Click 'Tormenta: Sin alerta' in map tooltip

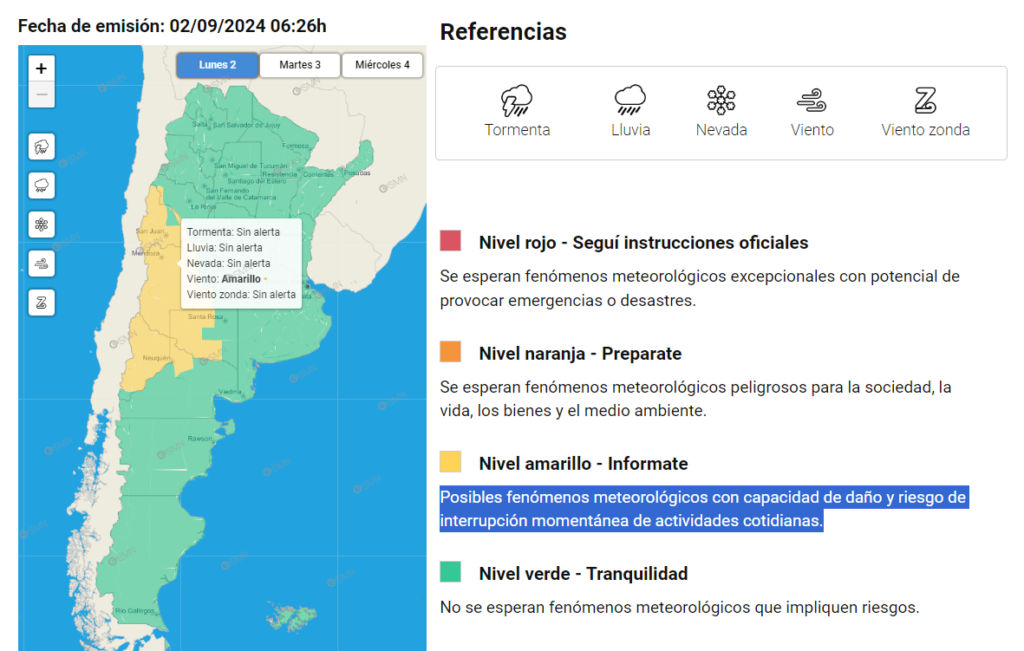click(x=233, y=232)
